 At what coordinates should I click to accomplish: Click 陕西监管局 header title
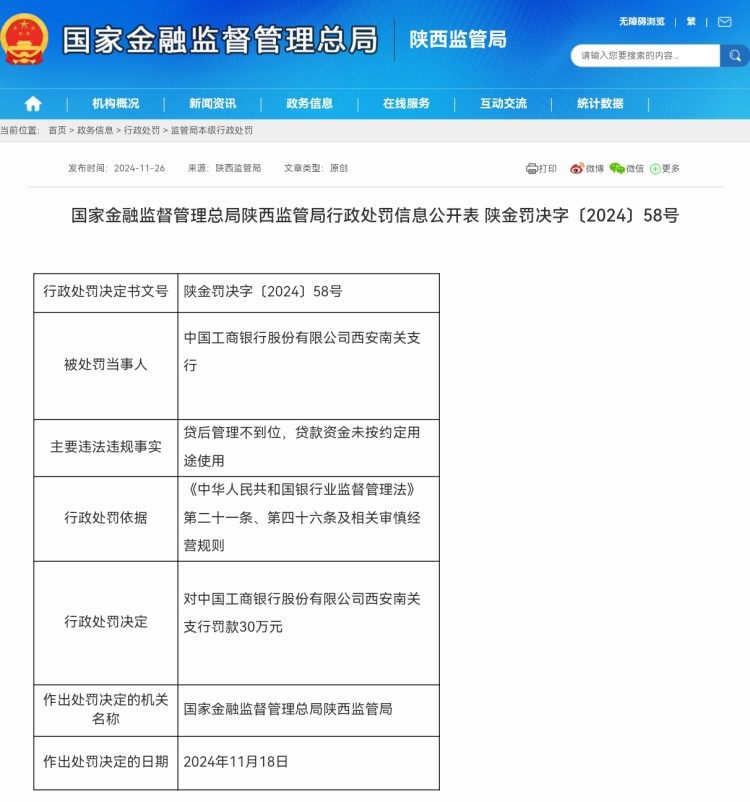(458, 39)
